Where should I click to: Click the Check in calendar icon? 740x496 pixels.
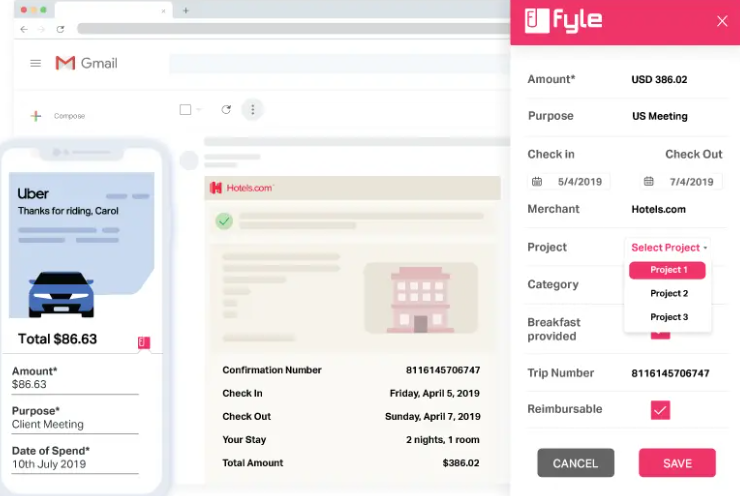[x=537, y=182]
